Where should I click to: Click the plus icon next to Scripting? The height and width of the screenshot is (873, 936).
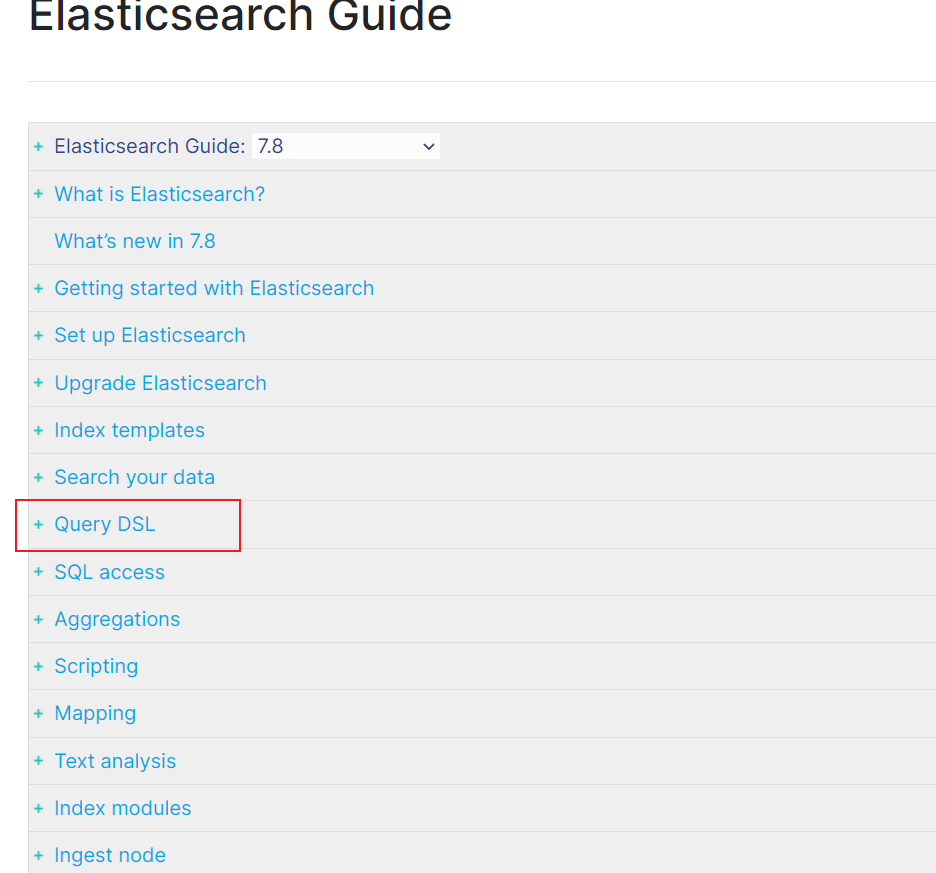tap(39, 666)
